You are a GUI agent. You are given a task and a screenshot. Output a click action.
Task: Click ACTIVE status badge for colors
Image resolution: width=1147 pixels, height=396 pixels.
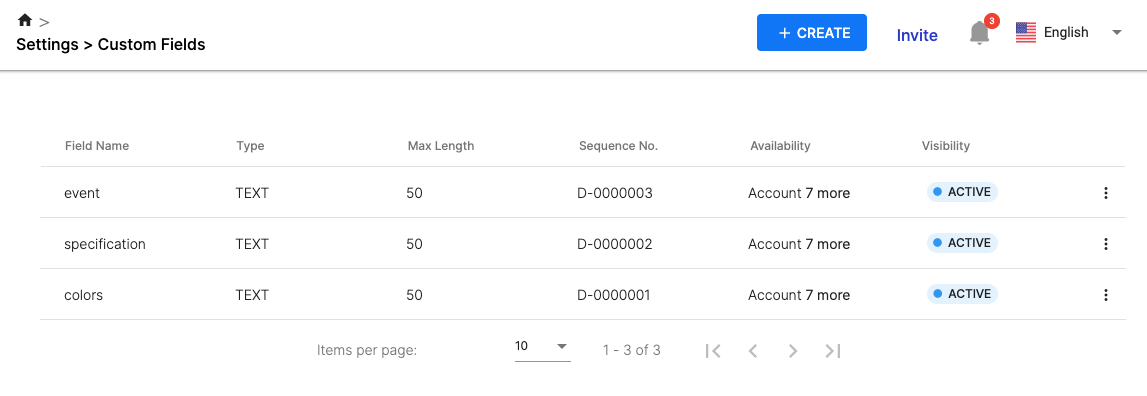point(962,294)
